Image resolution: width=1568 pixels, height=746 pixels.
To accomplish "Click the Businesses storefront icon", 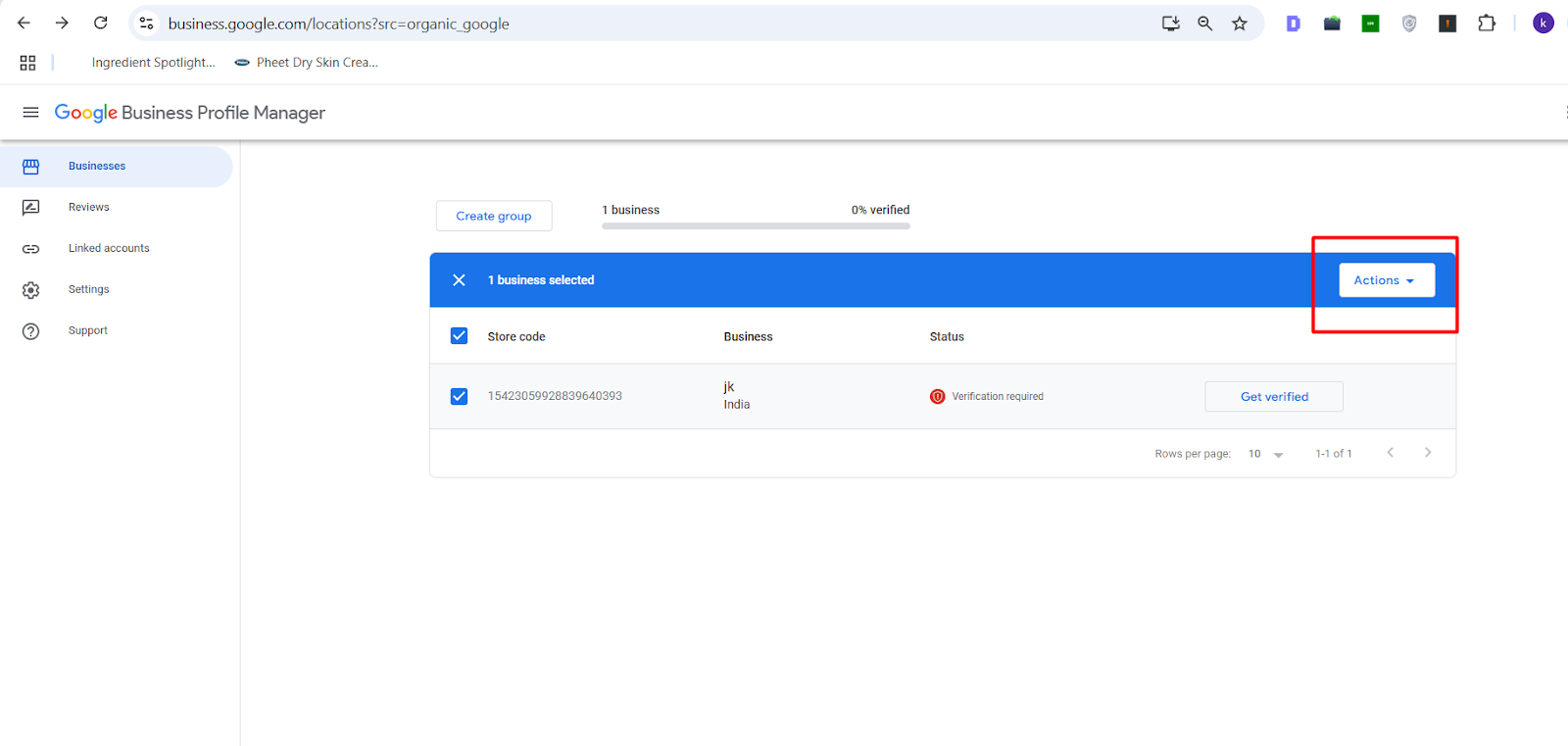I will [30, 167].
